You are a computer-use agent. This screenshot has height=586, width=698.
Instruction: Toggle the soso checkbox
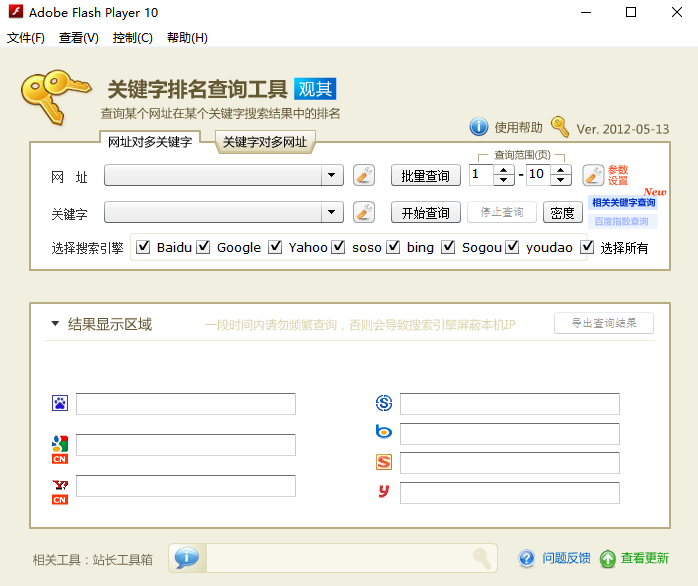338,246
